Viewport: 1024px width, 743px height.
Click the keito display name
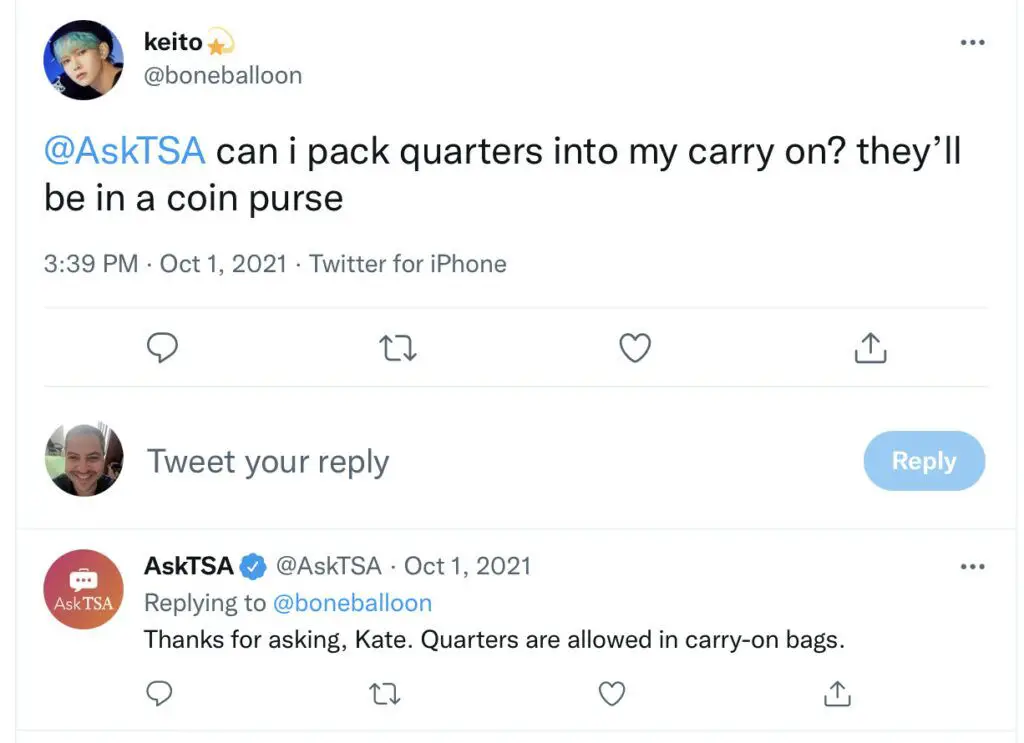[x=173, y=42]
